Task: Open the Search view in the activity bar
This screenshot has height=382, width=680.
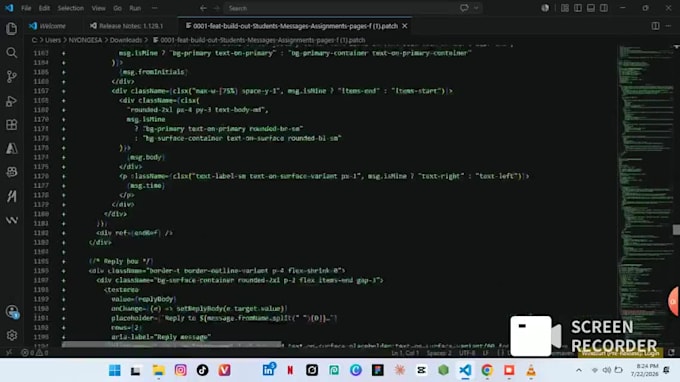Action: pos(12,53)
